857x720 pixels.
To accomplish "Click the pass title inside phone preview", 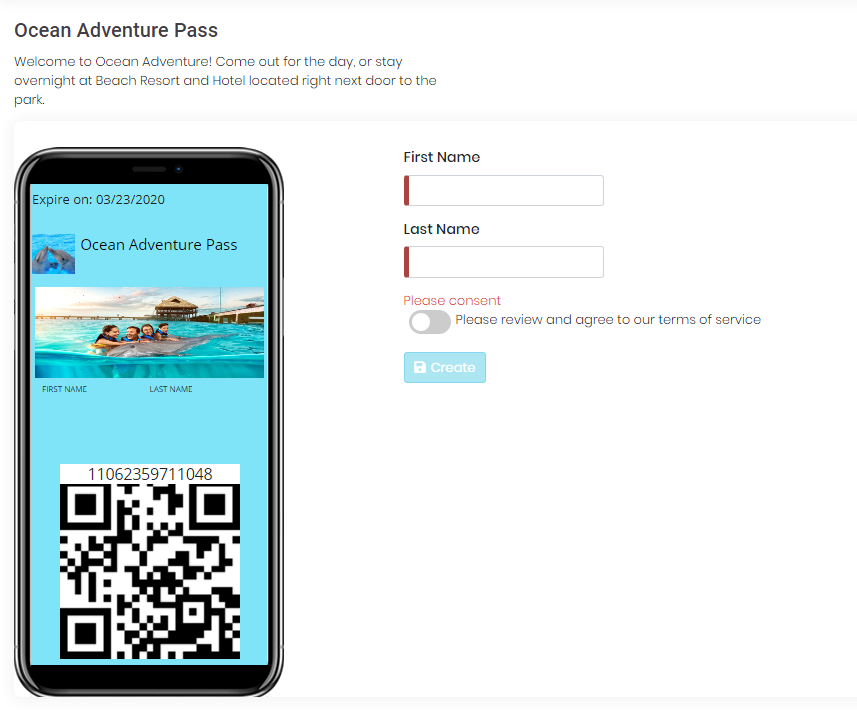I will coord(159,244).
